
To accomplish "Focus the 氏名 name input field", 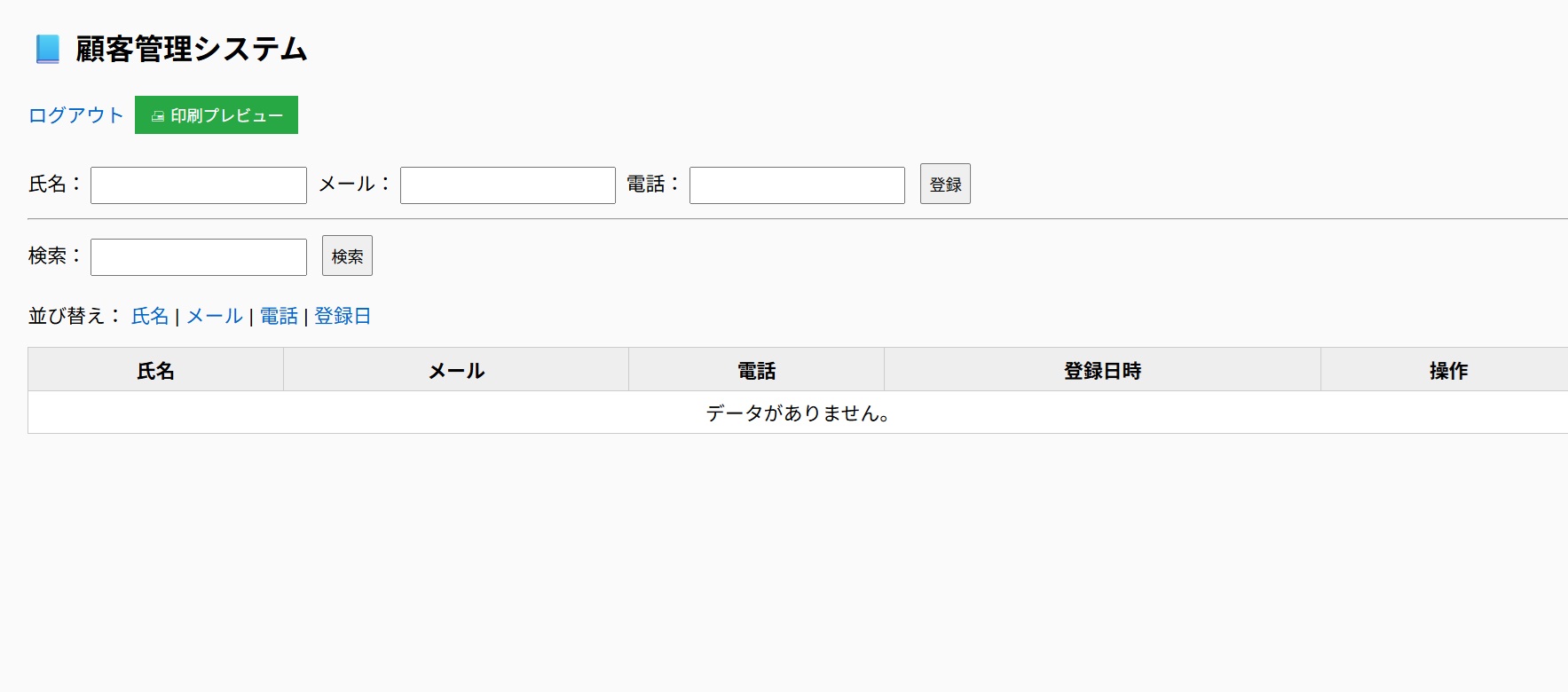I will pyautogui.click(x=199, y=185).
